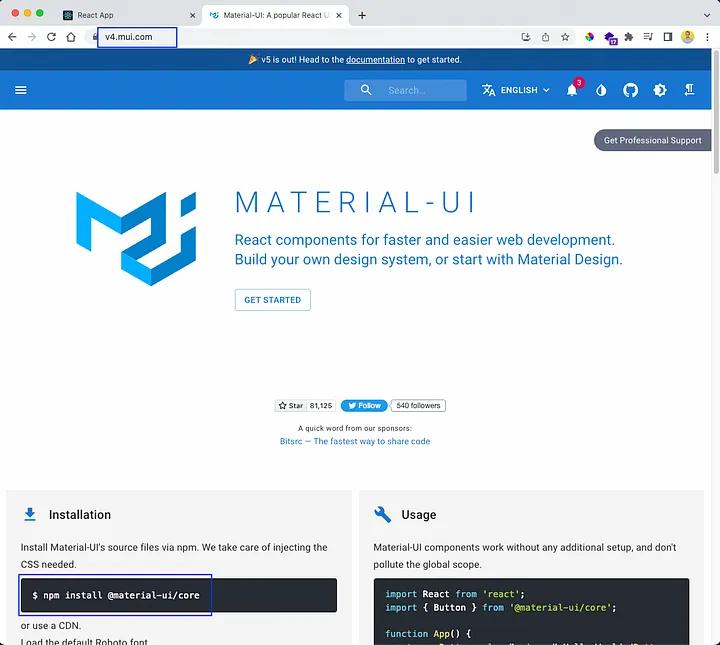
Task: Toggle right-to-left text direction icon
Action: (689, 90)
